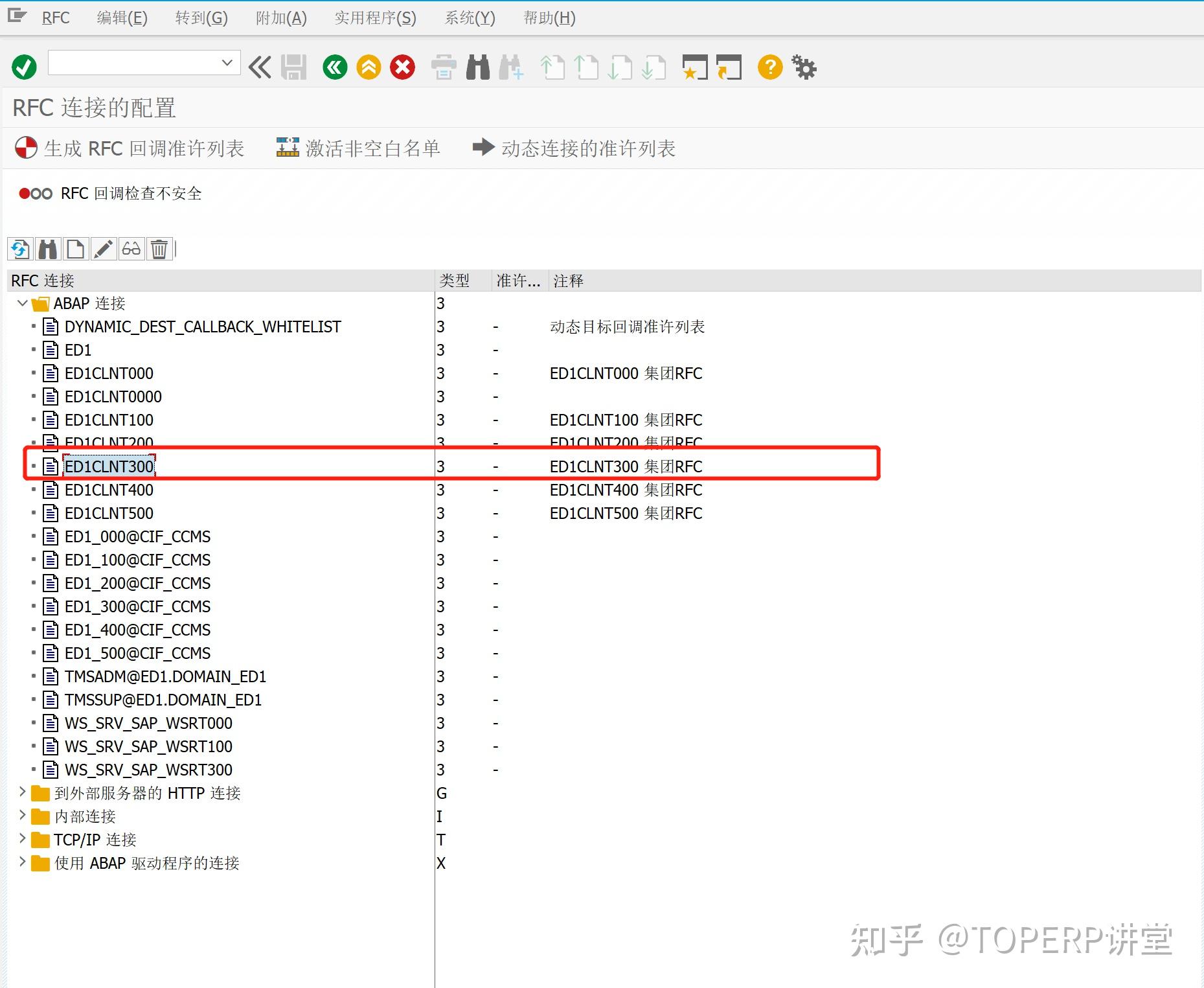Collapse the ABAP 连接 folder
The width and height of the screenshot is (1204, 988).
click(23, 303)
